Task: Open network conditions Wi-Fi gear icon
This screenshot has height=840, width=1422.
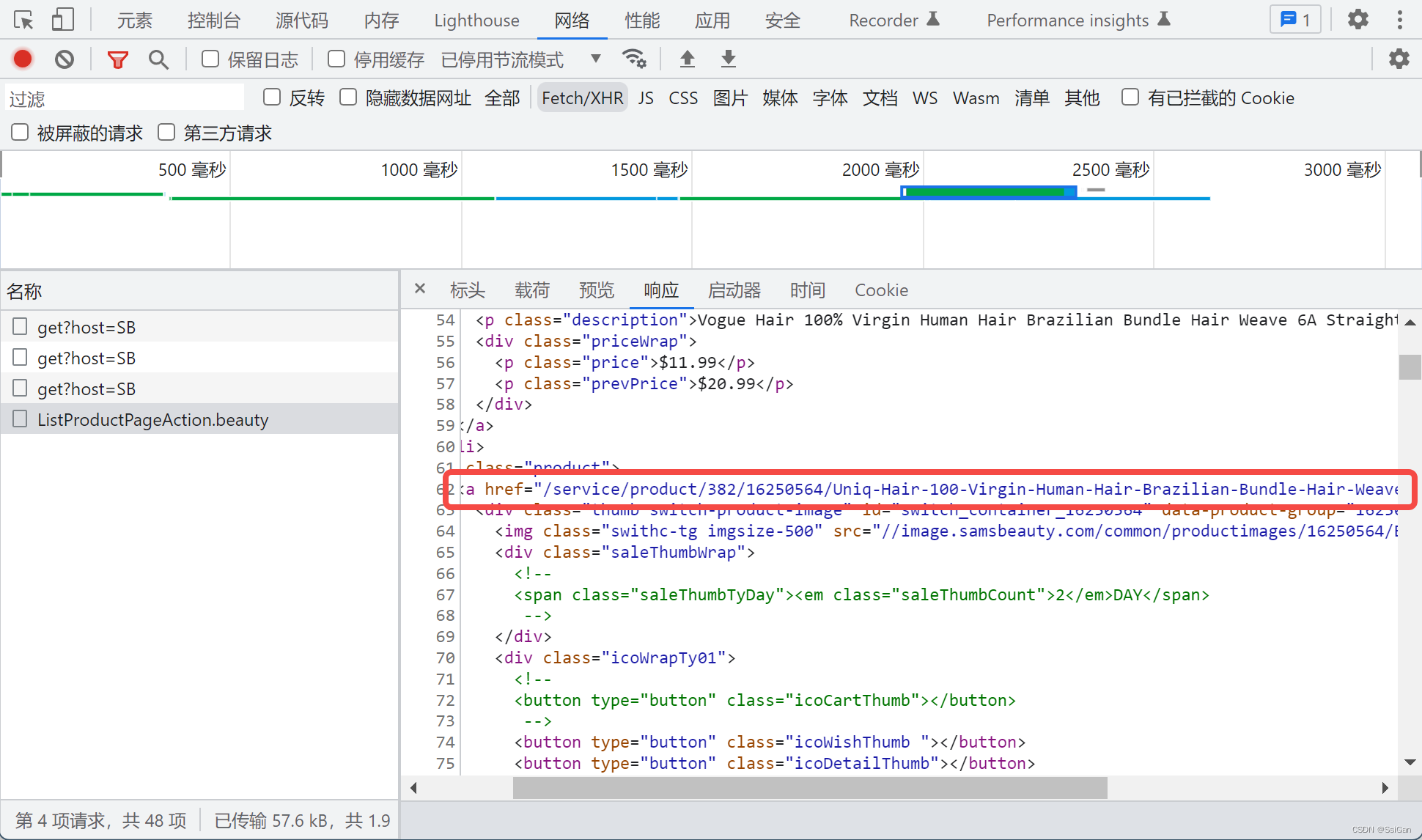Action: pos(634,59)
